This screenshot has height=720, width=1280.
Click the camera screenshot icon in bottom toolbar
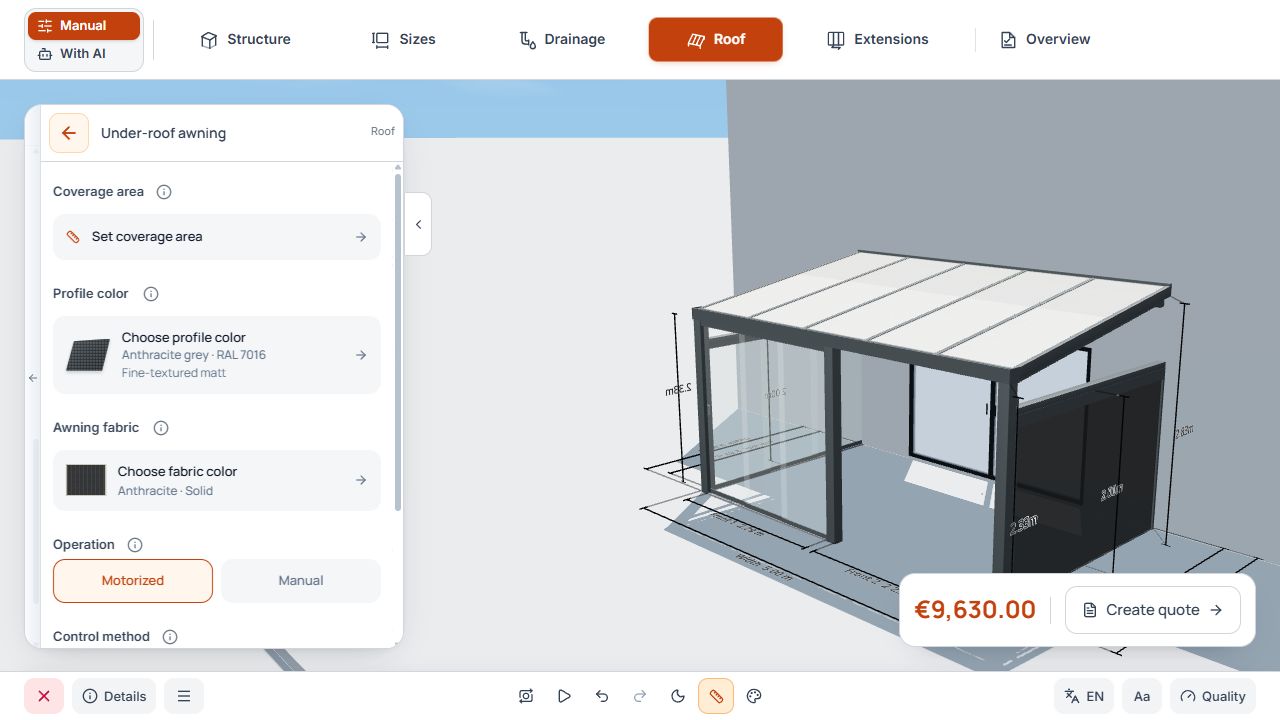tap(526, 696)
